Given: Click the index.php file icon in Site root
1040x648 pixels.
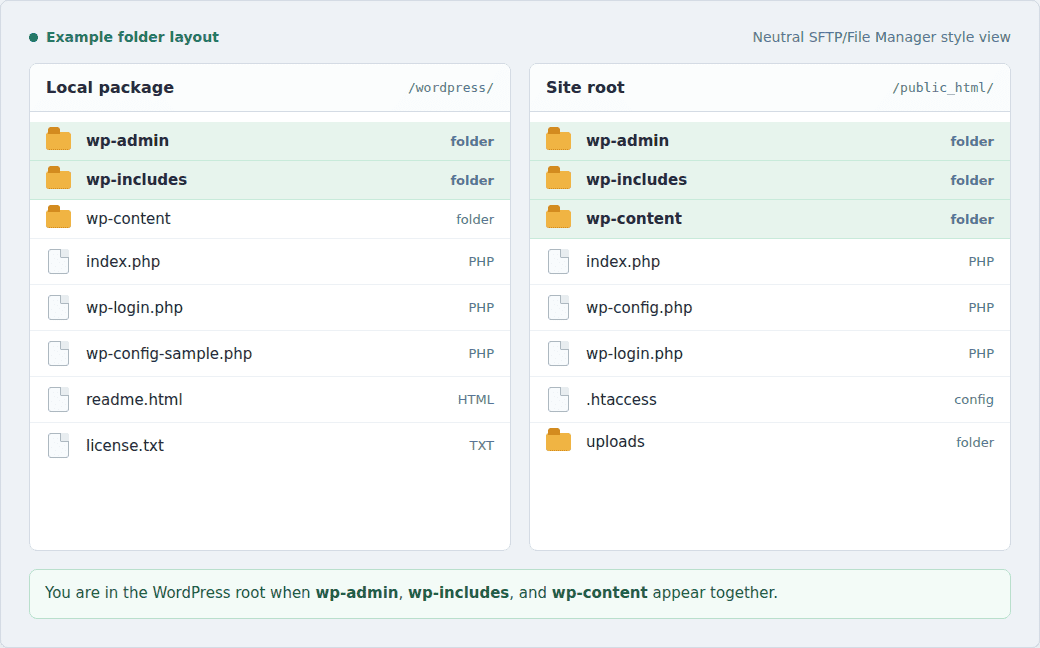Looking at the screenshot, I should 558,261.
